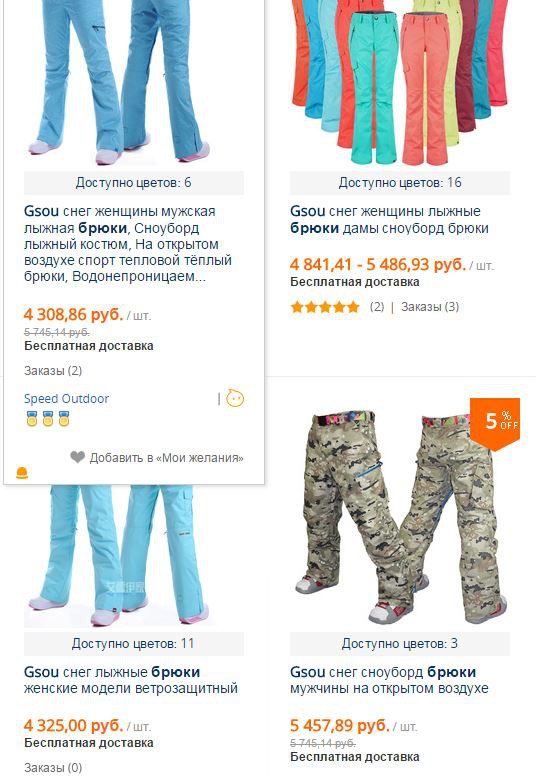Click the review count (2) link
The image size is (536, 777).
point(377,307)
